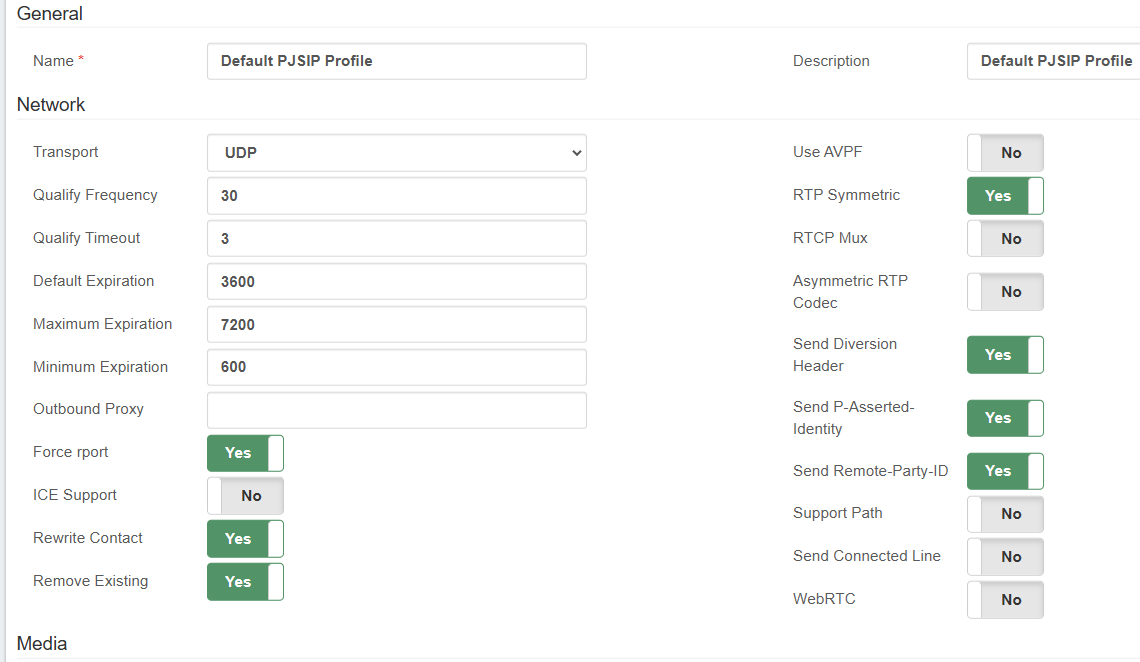Click the Network section heading
This screenshot has height=662, width=1140.
pyautogui.click(x=51, y=105)
